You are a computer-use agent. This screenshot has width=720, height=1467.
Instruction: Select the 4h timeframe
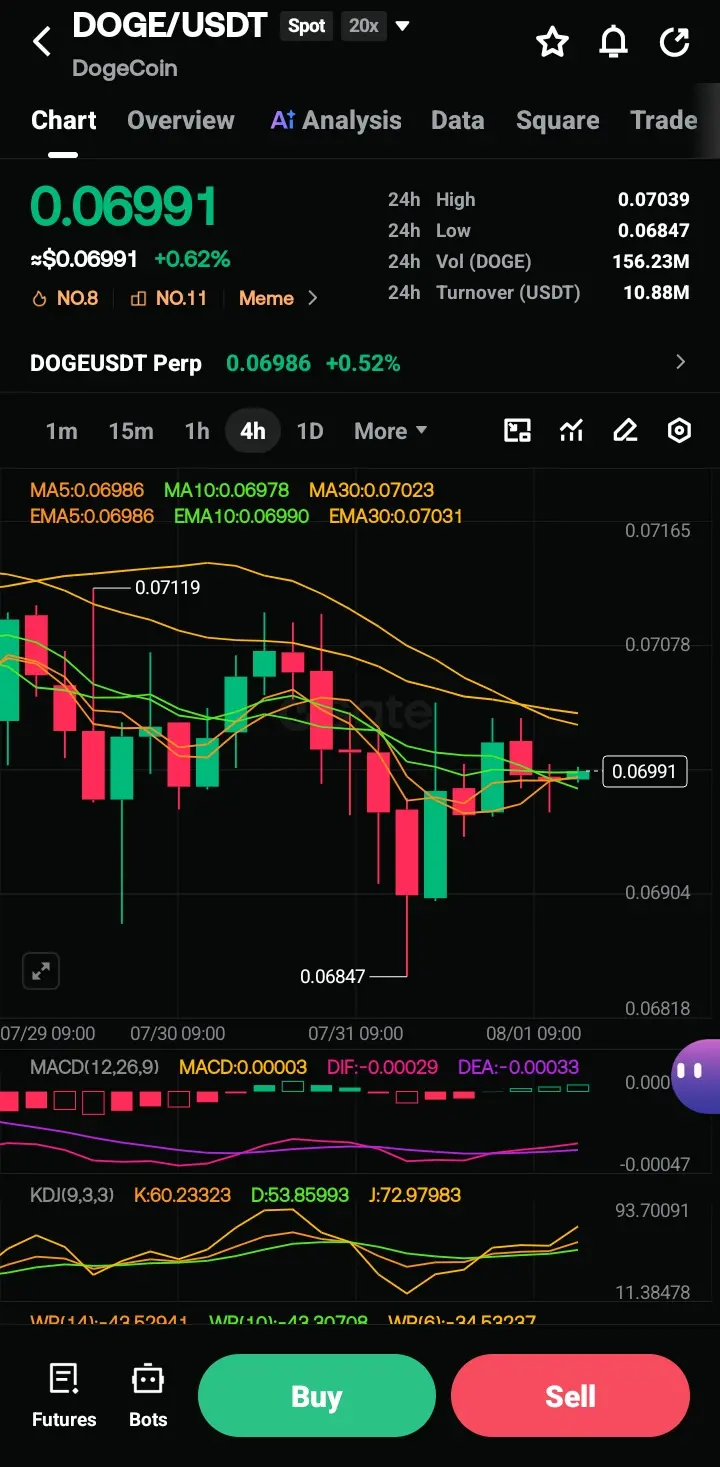(253, 431)
